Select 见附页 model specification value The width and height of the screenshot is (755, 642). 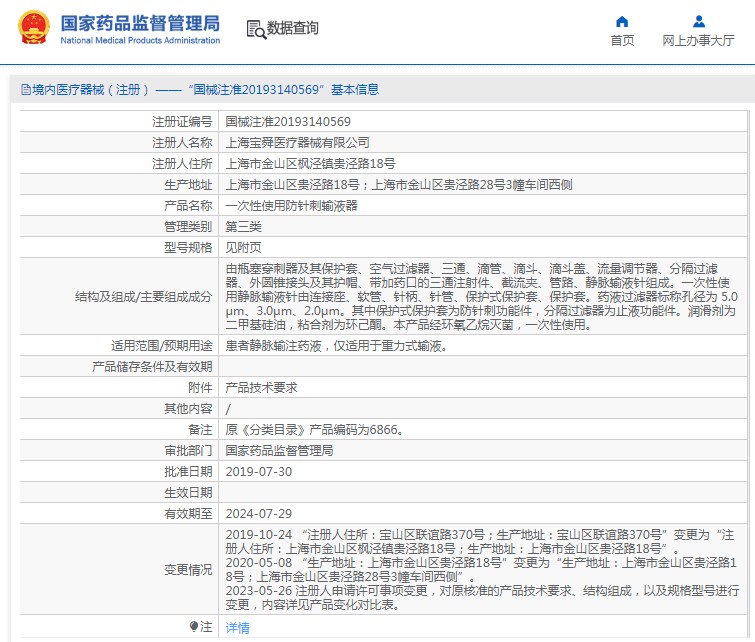[243, 248]
